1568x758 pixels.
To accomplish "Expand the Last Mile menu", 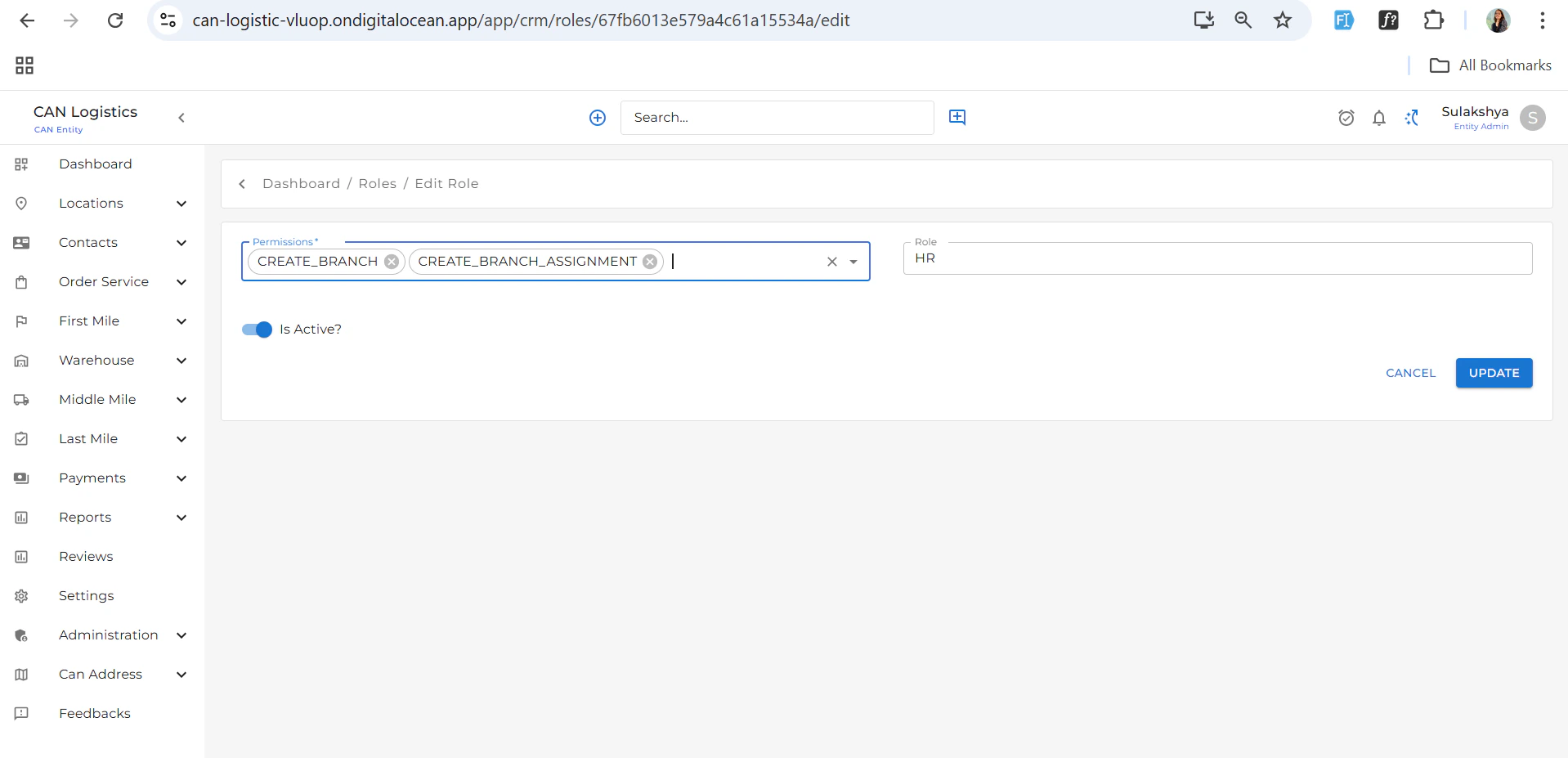I will tap(102, 439).
